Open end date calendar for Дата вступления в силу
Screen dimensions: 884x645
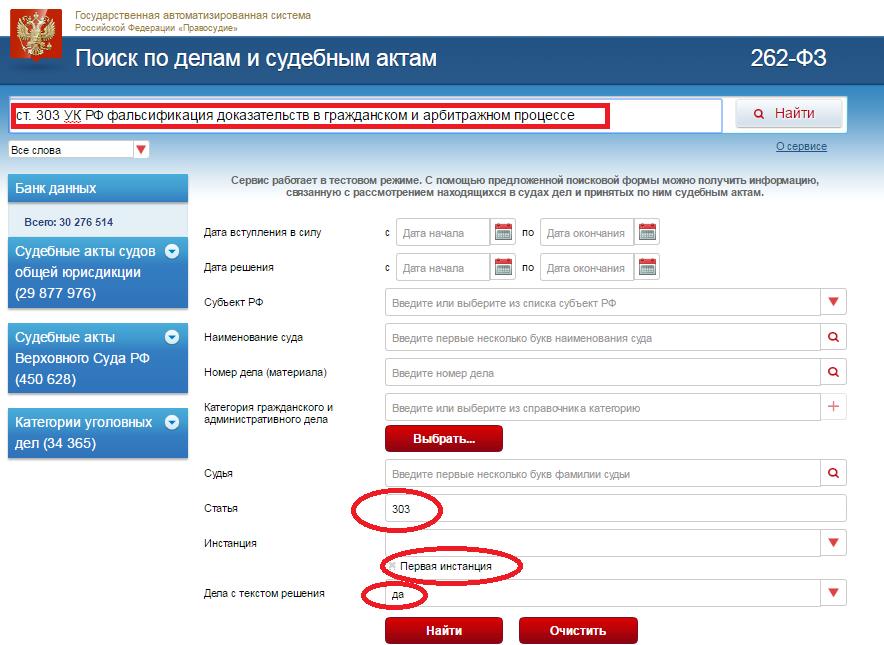point(647,232)
